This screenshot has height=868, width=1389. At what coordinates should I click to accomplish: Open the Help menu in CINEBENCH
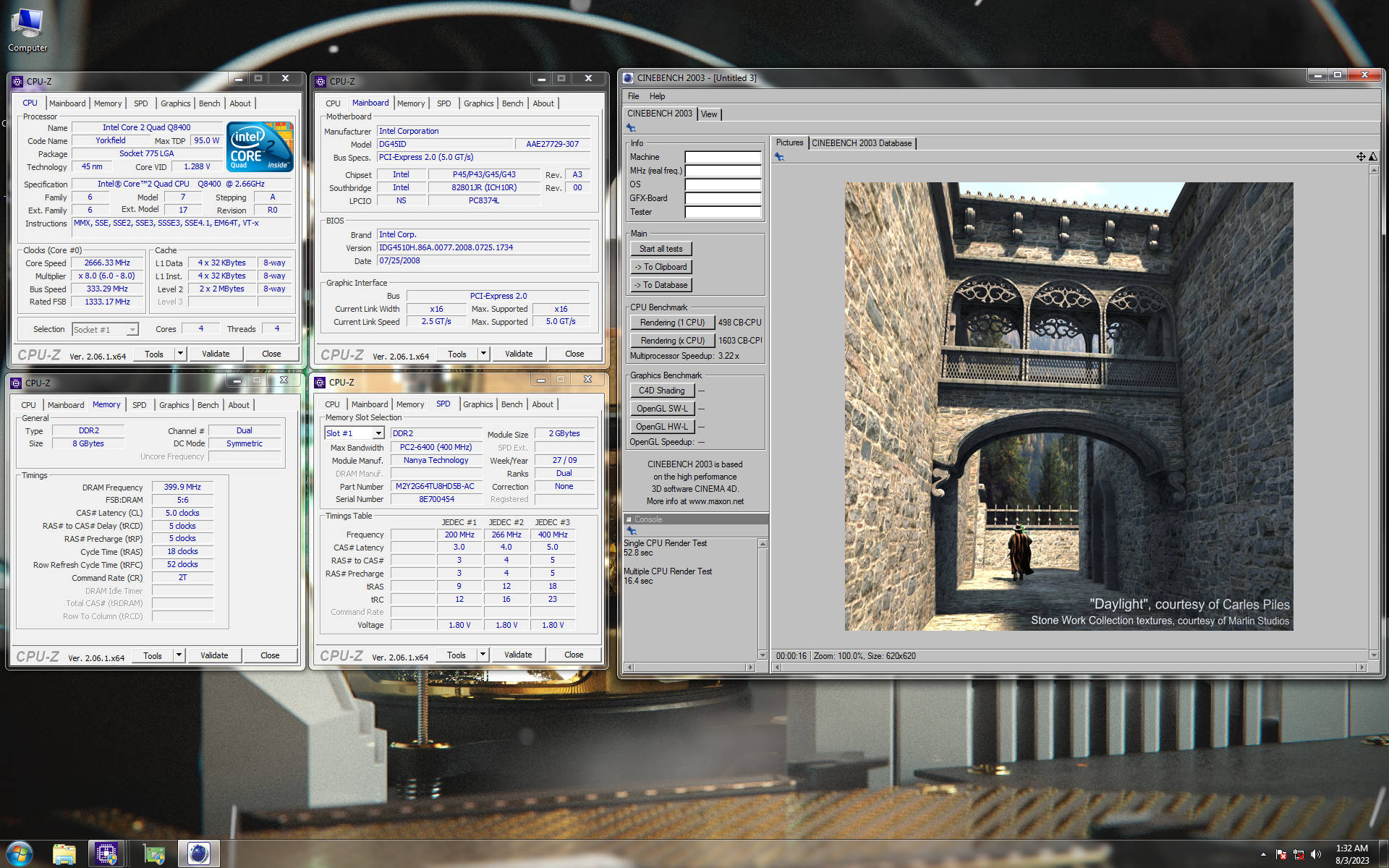pyautogui.click(x=657, y=96)
